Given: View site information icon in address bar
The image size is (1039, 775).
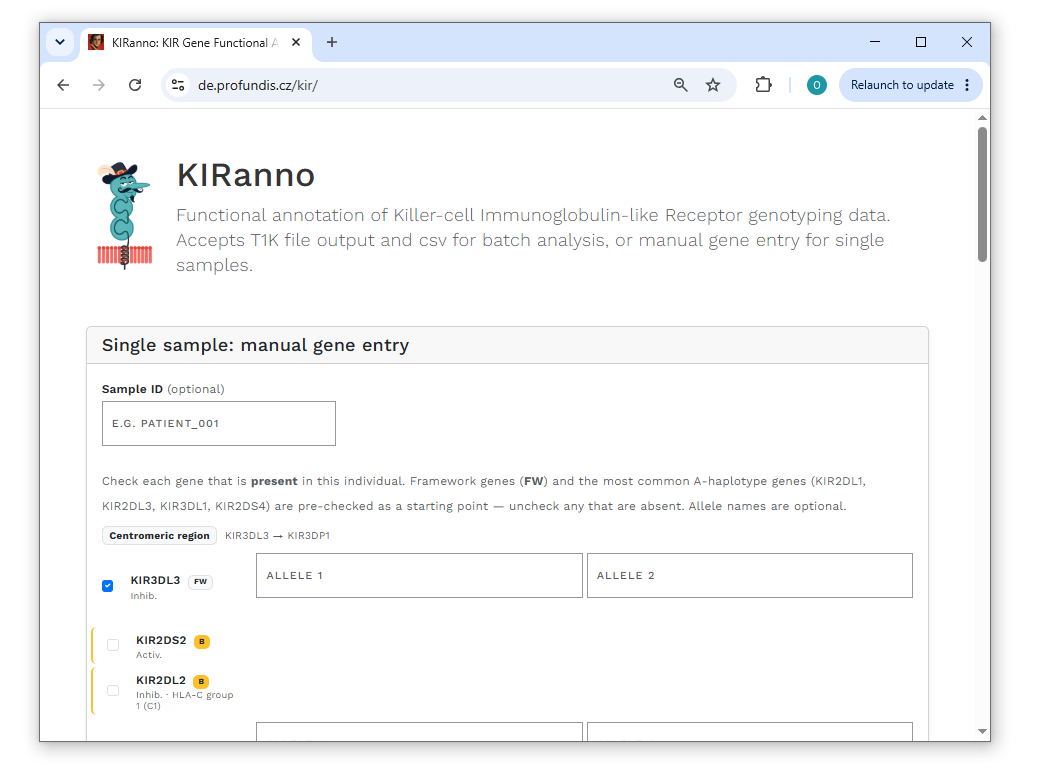Looking at the screenshot, I should click(x=178, y=85).
